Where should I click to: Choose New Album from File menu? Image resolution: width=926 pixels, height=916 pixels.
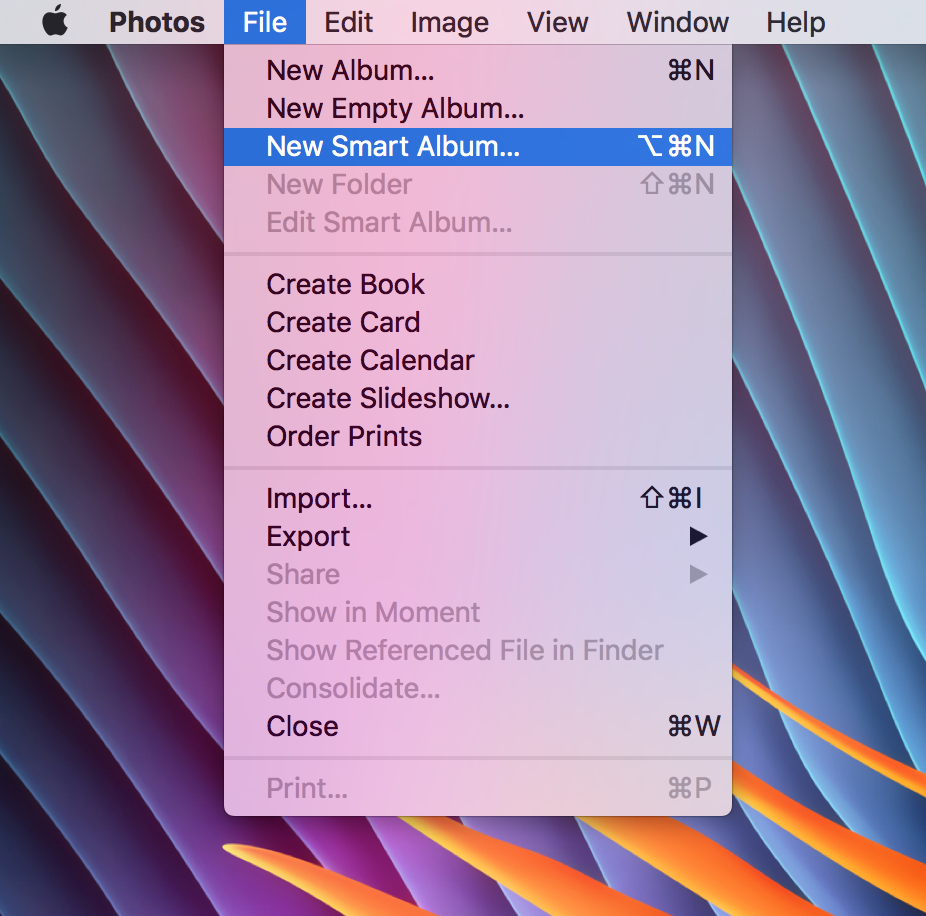click(350, 71)
